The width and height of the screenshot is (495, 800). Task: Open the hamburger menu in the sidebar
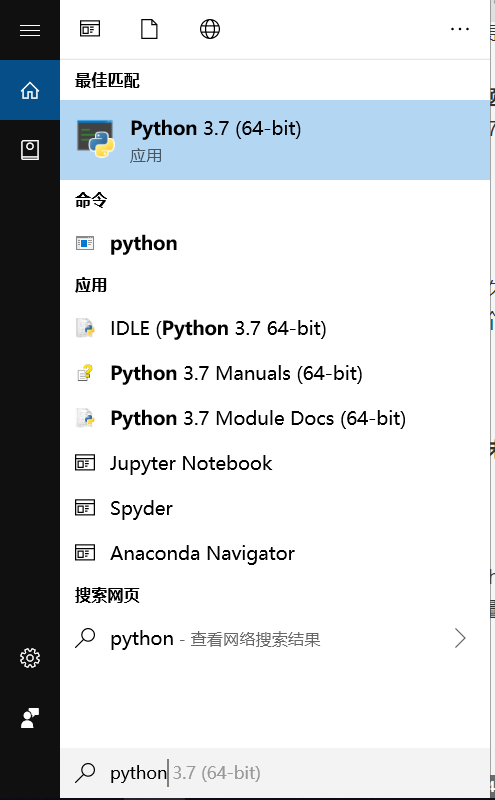click(30, 30)
